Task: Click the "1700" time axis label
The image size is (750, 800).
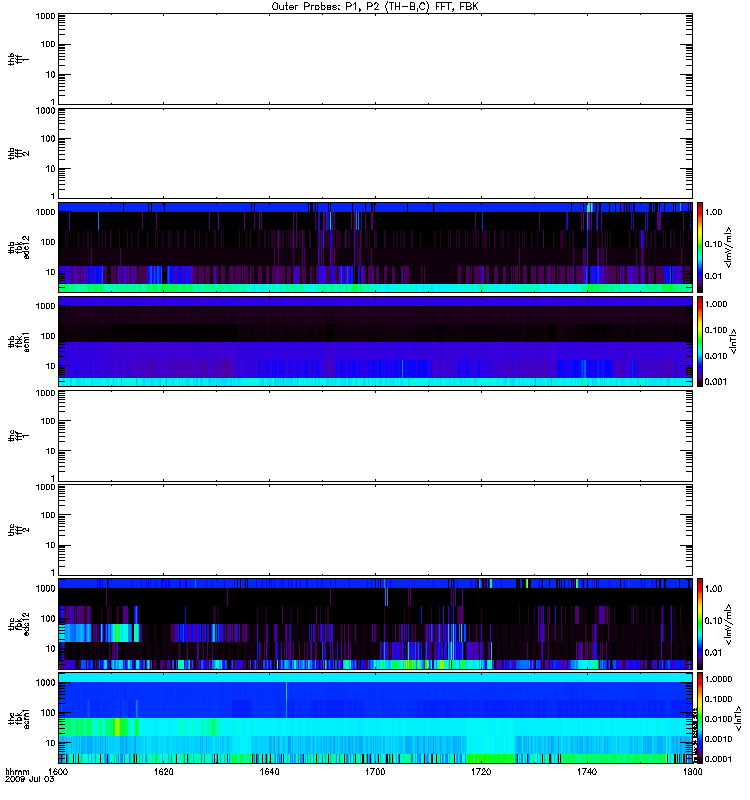Action: (x=375, y=771)
